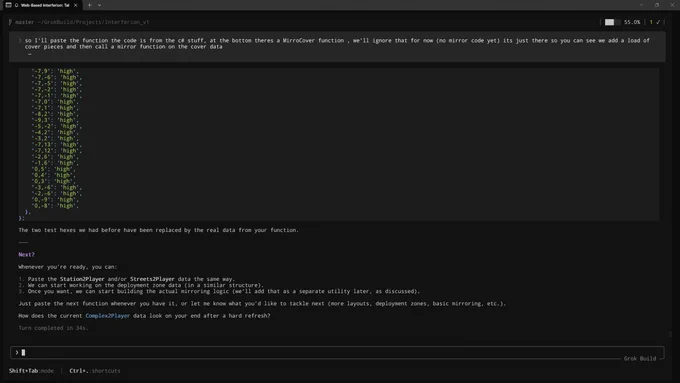Click the terminal icon on the tab
Screen dimensions: 680x383
pos(9,5)
